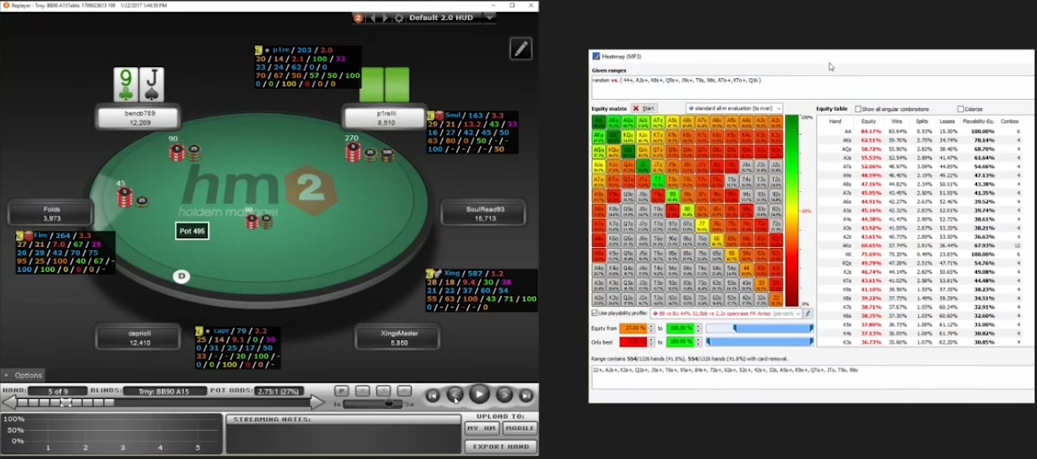This screenshot has height=459, width=1037.
Task: Click the Equity column header
Action: click(x=868, y=122)
